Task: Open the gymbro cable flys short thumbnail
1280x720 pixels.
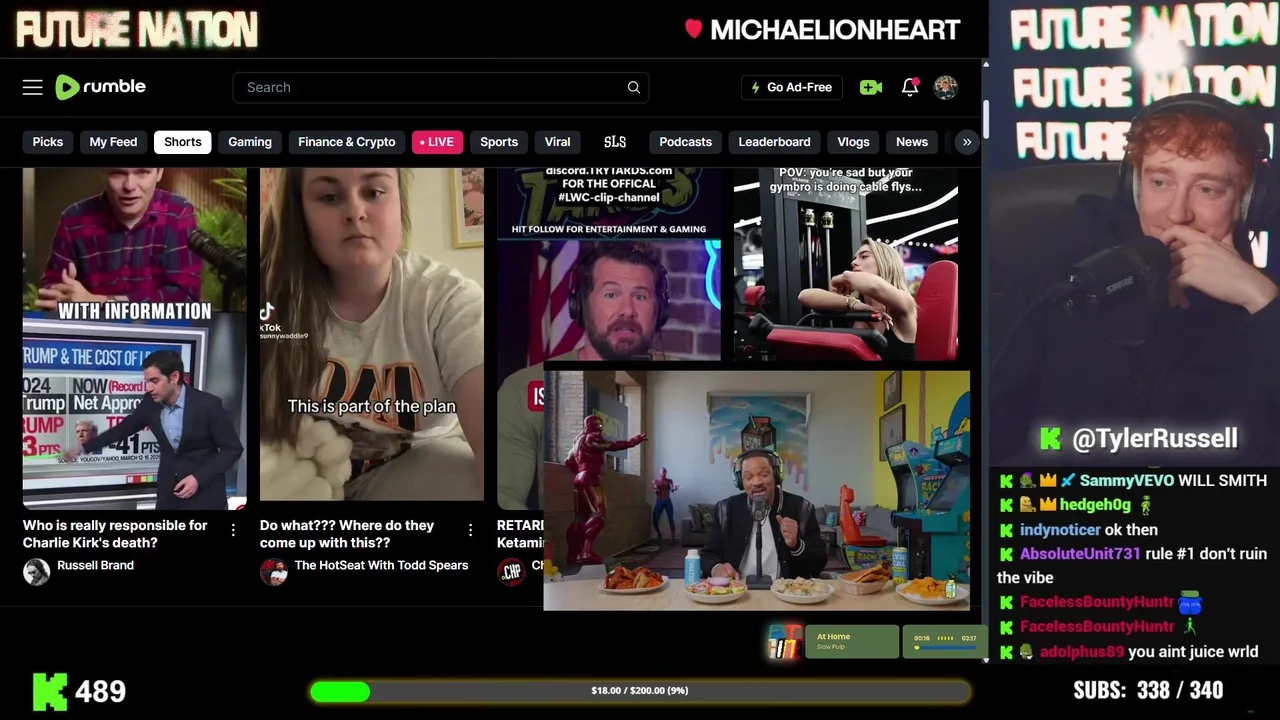Action: coord(846,265)
